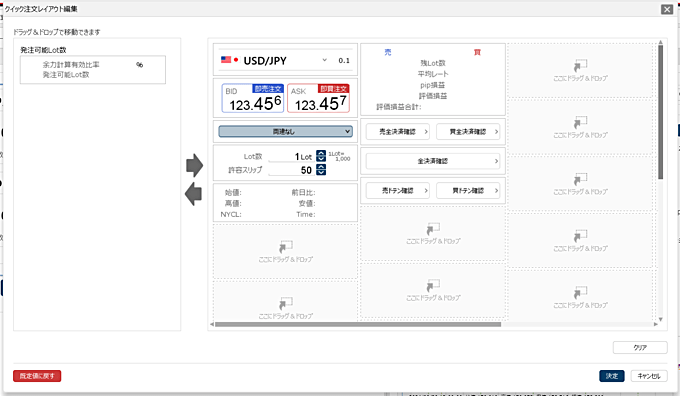Click the 評価損益合計: label
Viewport: 680px width, 396px height.
[399, 107]
